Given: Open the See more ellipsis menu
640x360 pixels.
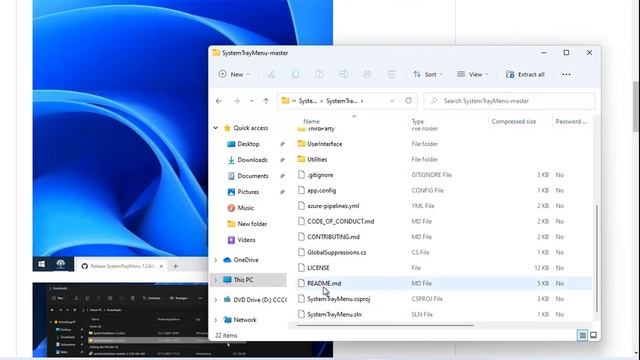Looking at the screenshot, I should [566, 74].
